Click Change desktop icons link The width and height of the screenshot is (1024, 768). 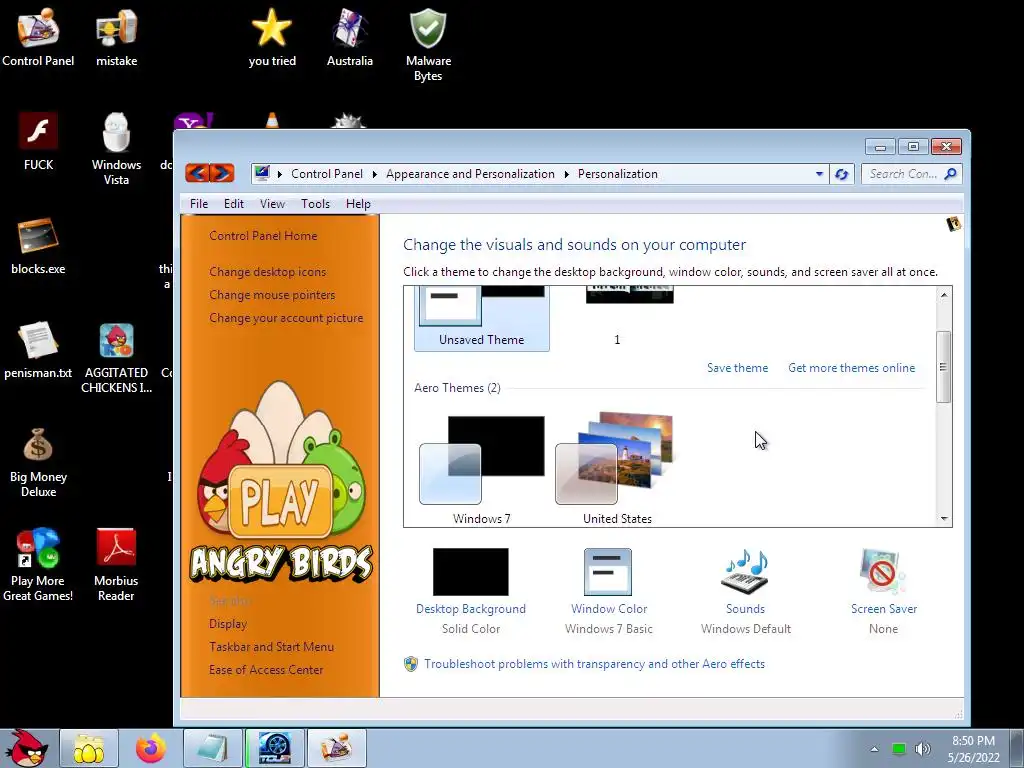[268, 272]
